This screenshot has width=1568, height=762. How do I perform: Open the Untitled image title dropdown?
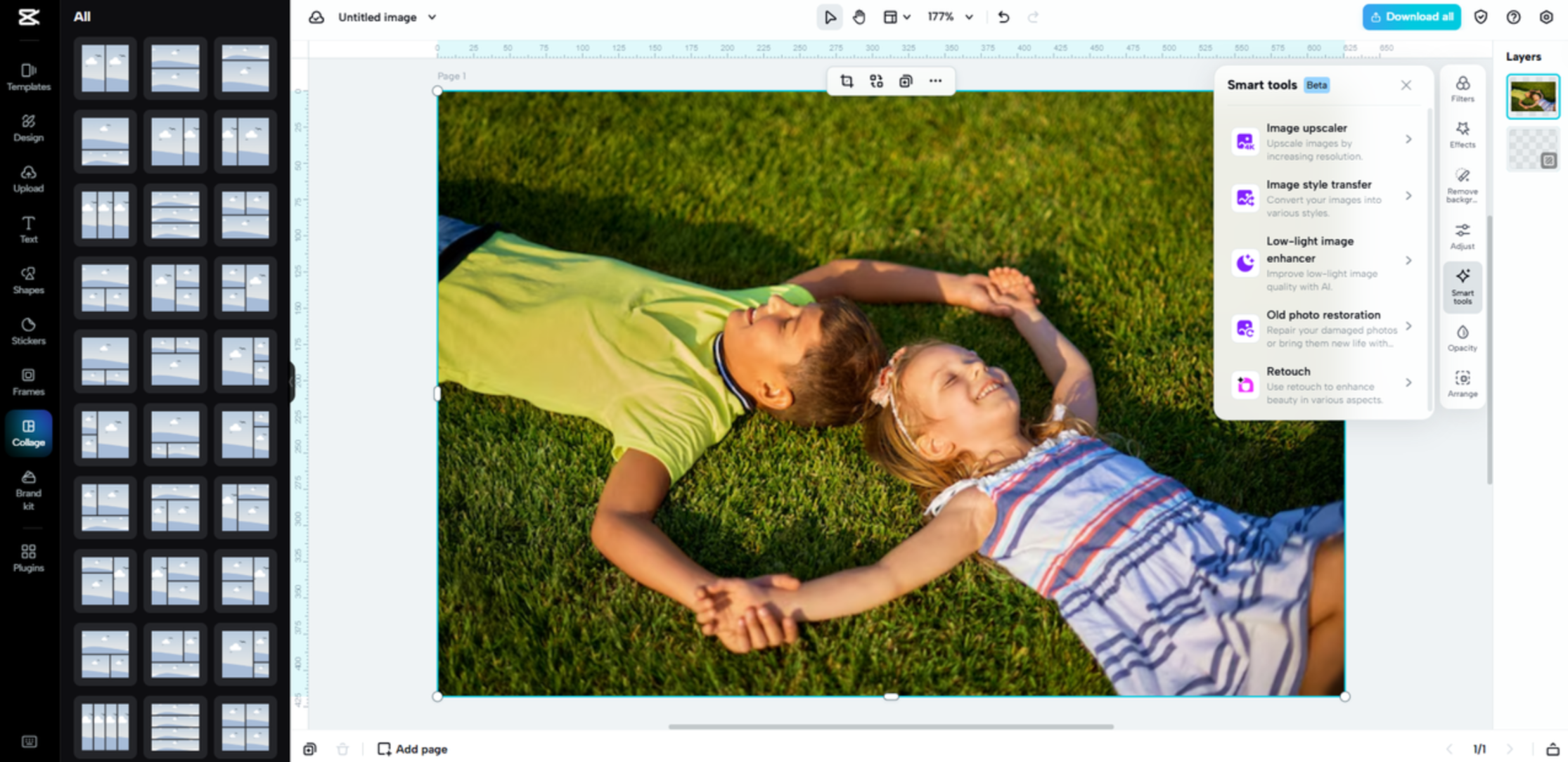pos(432,17)
